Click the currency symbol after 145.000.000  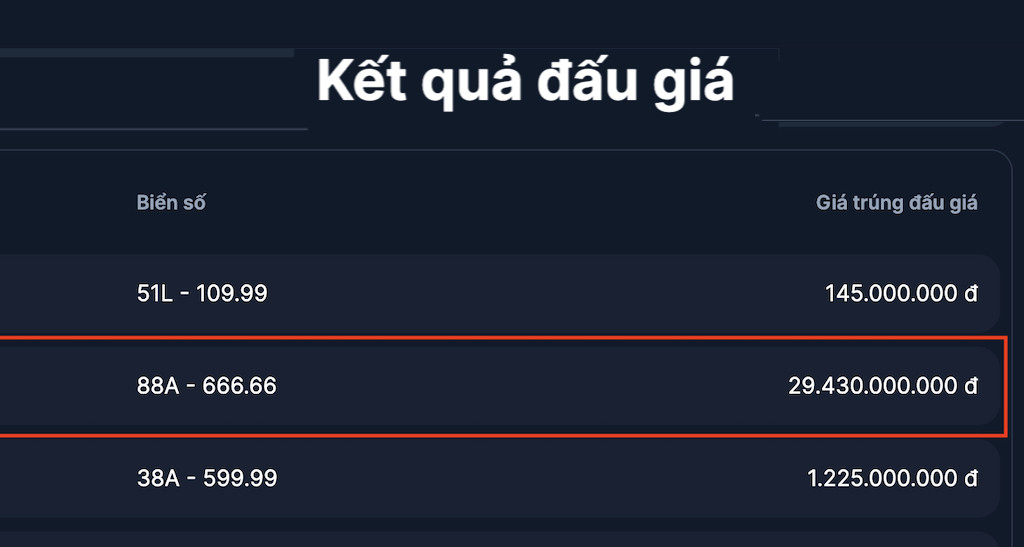click(971, 294)
